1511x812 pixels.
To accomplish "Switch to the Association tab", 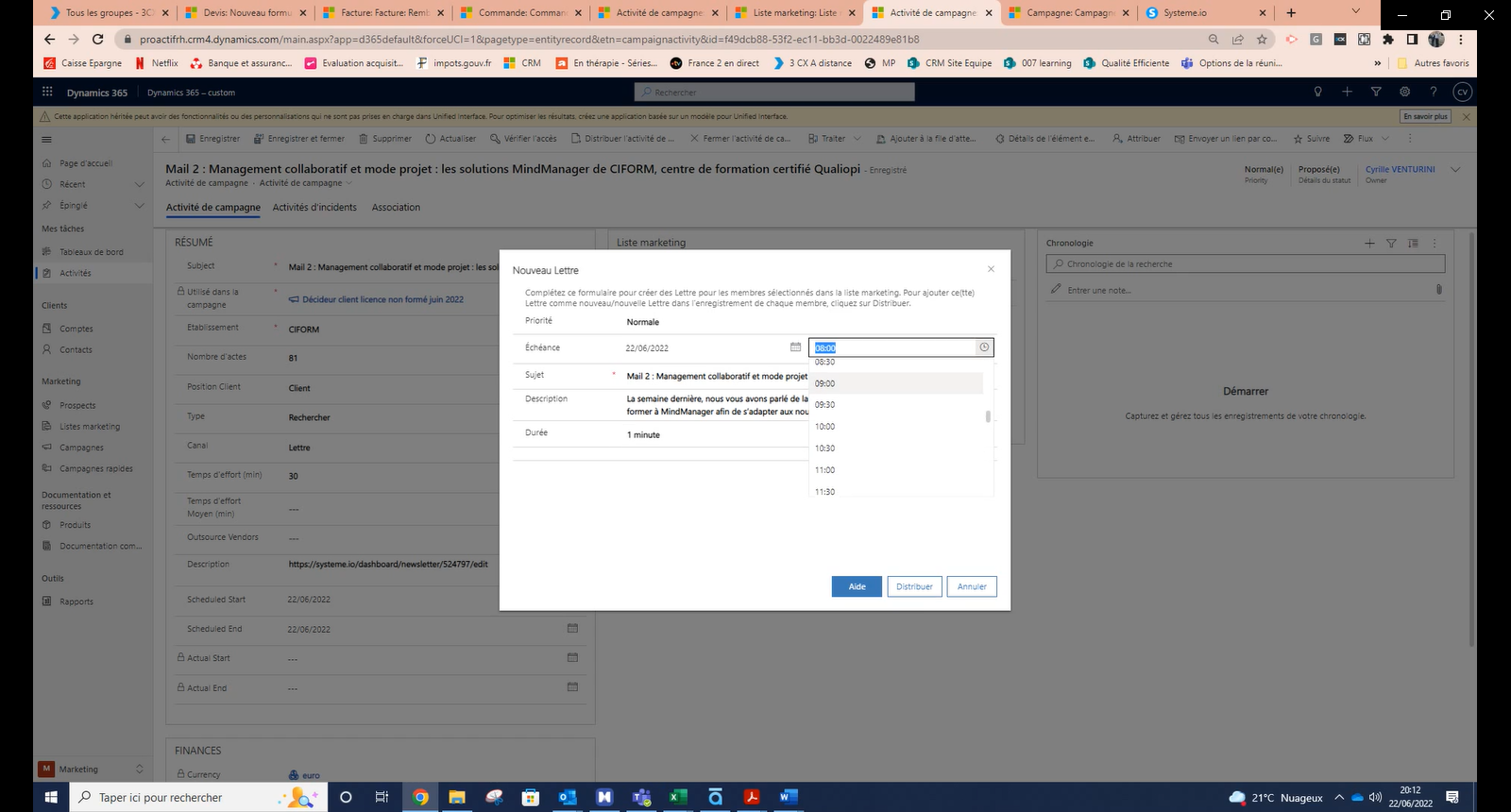I will click(396, 208).
